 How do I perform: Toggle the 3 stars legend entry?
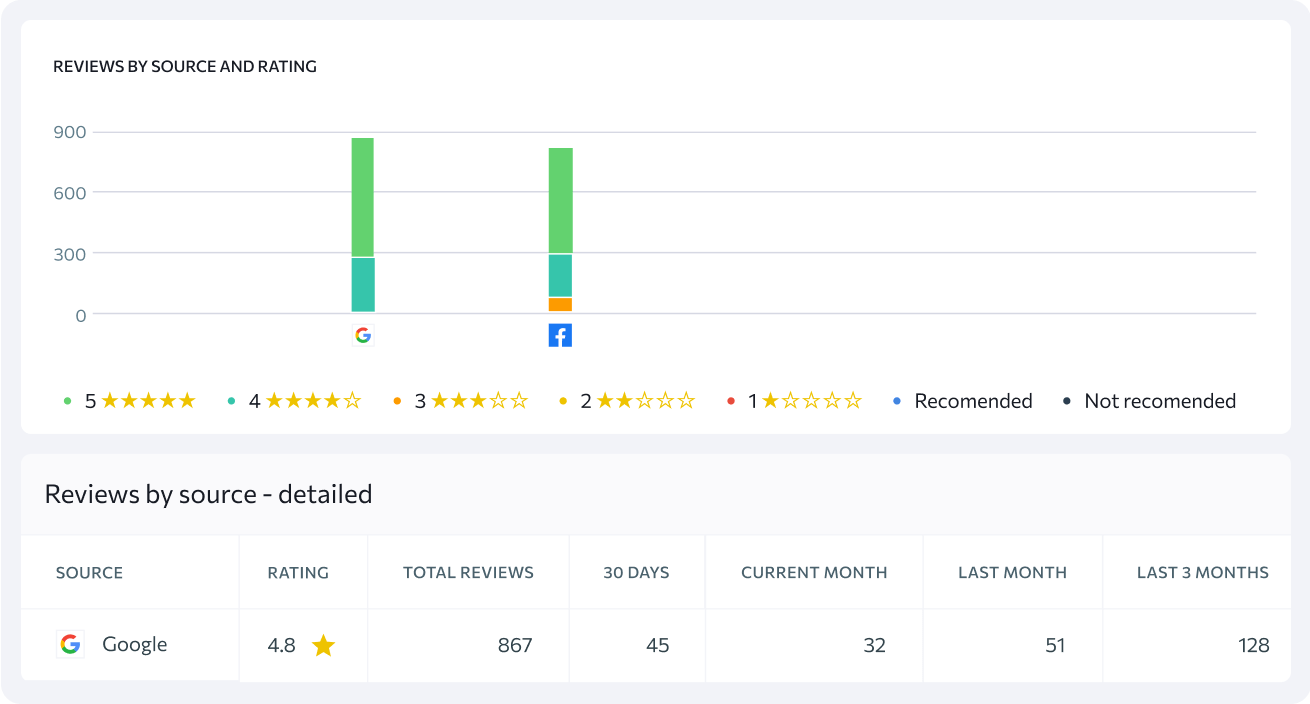(460, 401)
